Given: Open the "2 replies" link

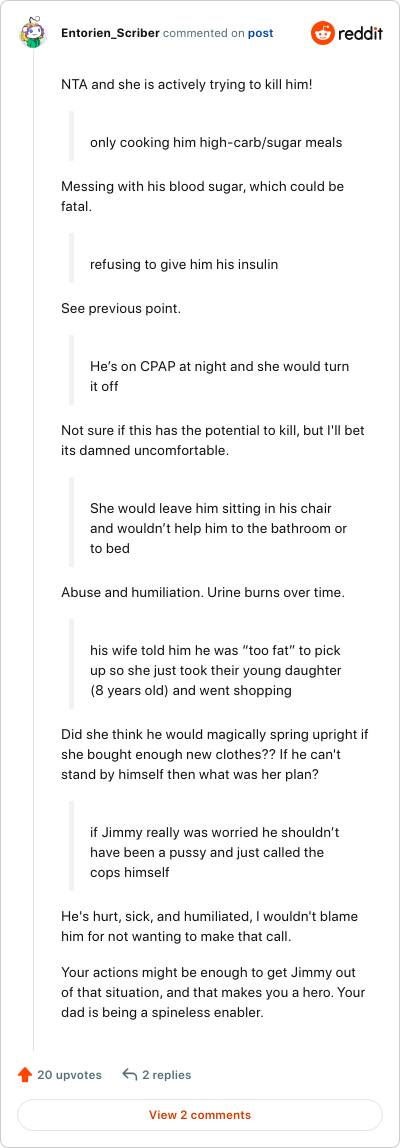Looking at the screenshot, I should point(166,1075).
